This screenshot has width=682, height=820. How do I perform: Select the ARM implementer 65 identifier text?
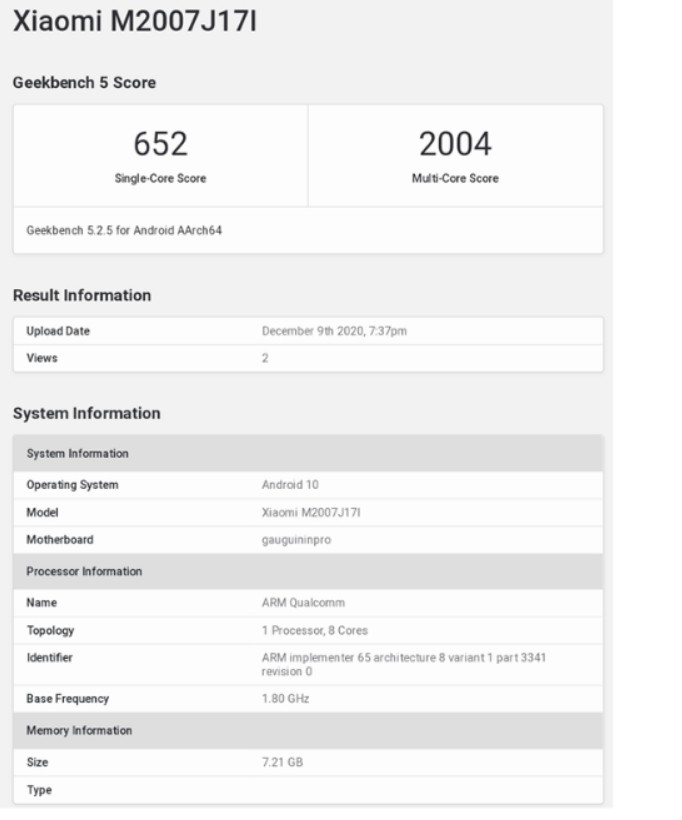404,665
